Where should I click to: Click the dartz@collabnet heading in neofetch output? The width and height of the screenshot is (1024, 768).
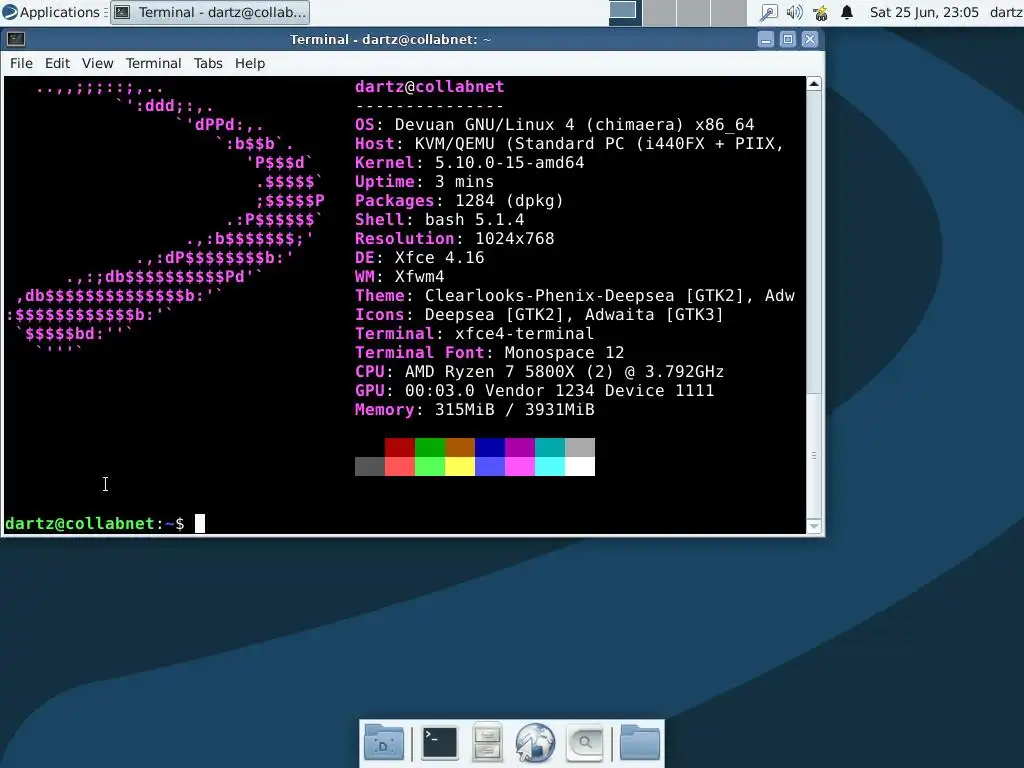(429, 86)
